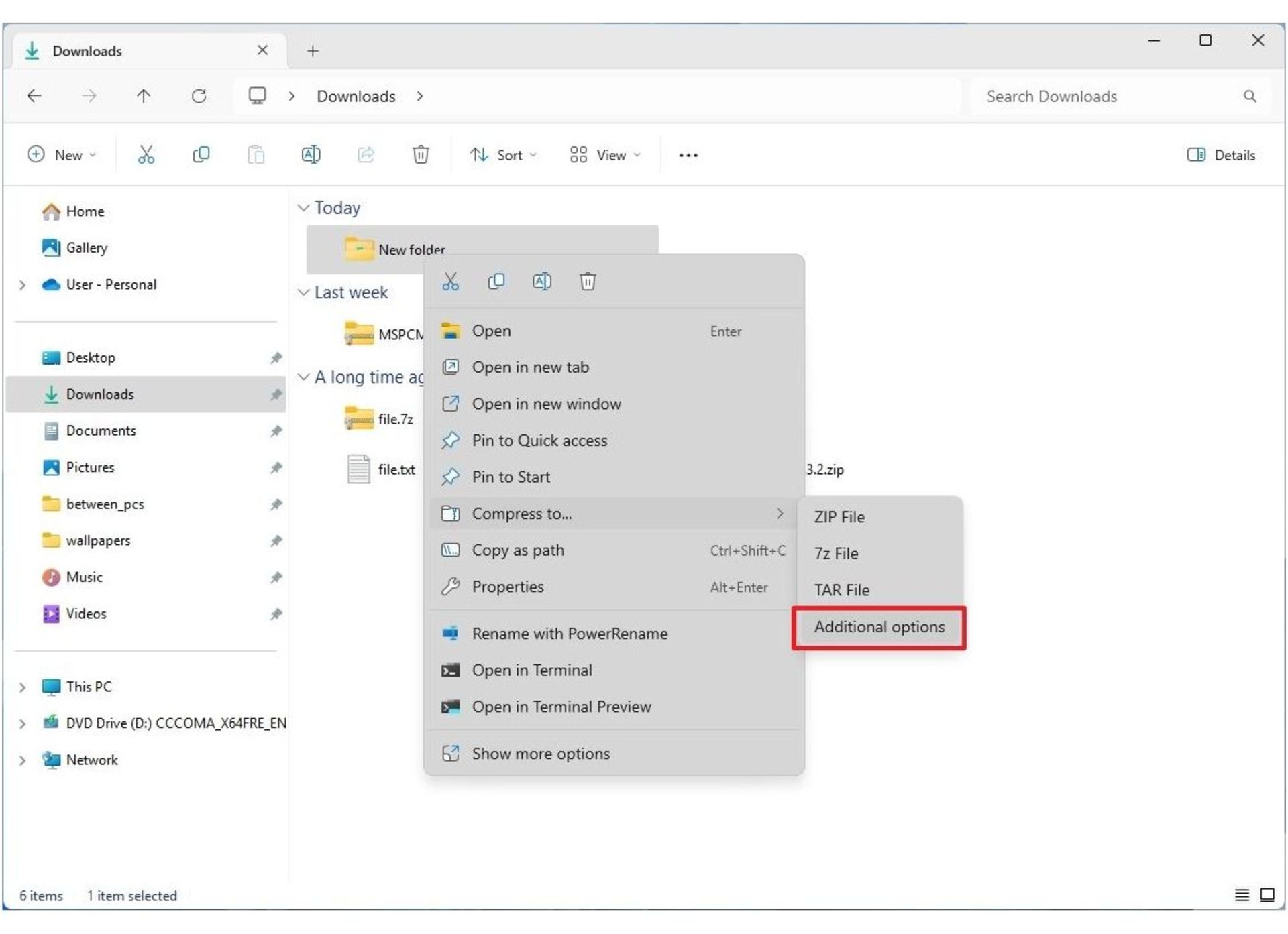The image size is (1288, 934).
Task: Open the See more ellipsis toolbar menu
Action: tap(688, 155)
